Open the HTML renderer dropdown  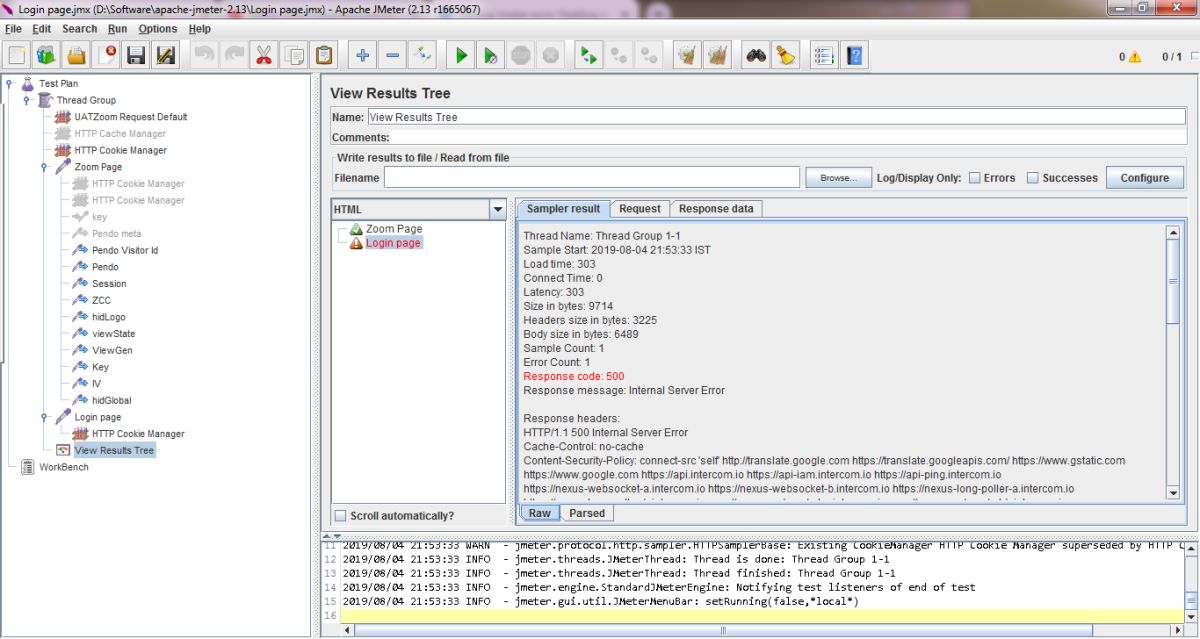point(498,209)
